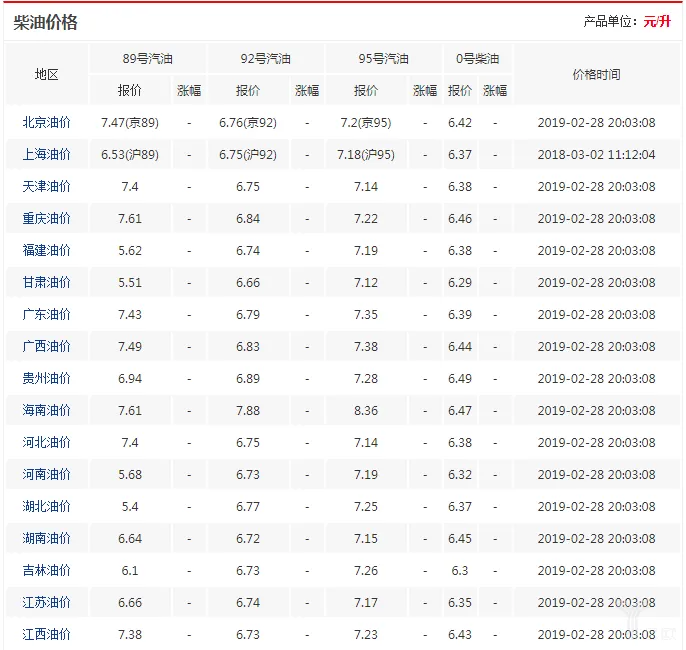
Task: Select Gansu's 6.29 diesel price
Action: (460, 282)
